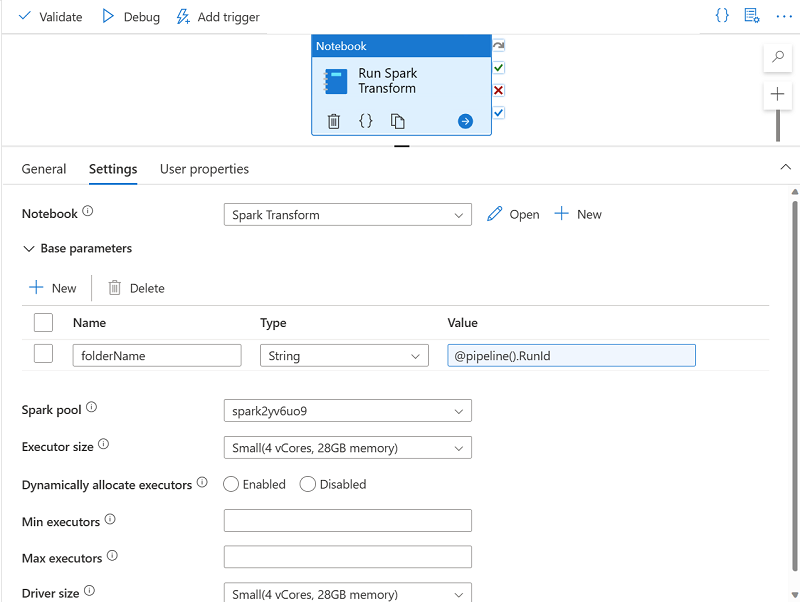Click the clone copy icon on notebook activity

tap(398, 121)
